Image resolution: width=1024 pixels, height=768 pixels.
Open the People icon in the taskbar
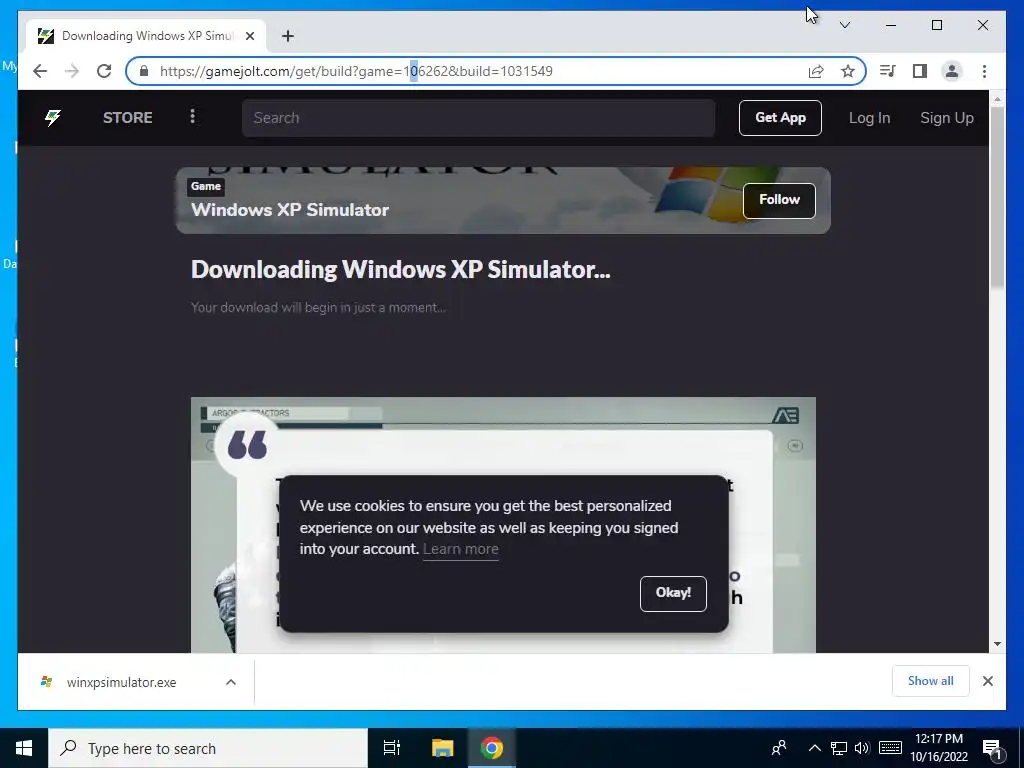tap(778, 748)
